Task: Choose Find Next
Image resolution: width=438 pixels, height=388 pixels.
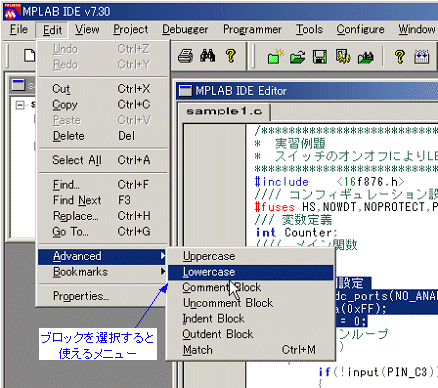Action: [102, 200]
